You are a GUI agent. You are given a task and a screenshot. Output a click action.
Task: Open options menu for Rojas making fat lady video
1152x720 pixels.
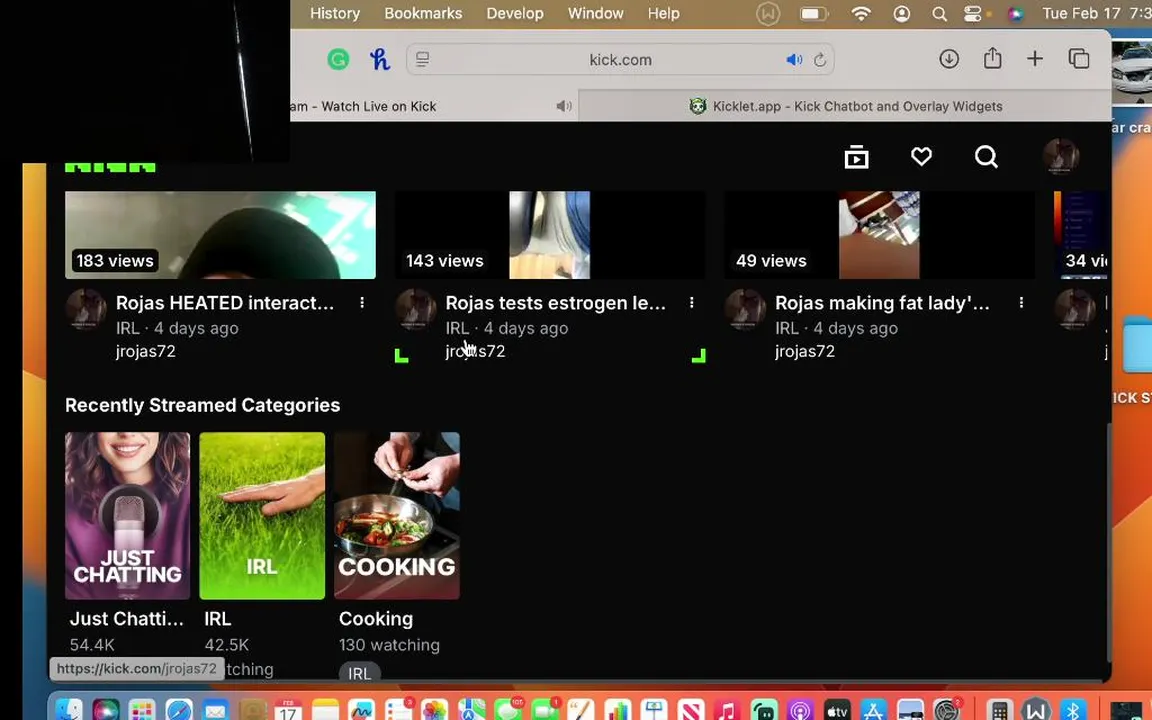pos(1021,303)
